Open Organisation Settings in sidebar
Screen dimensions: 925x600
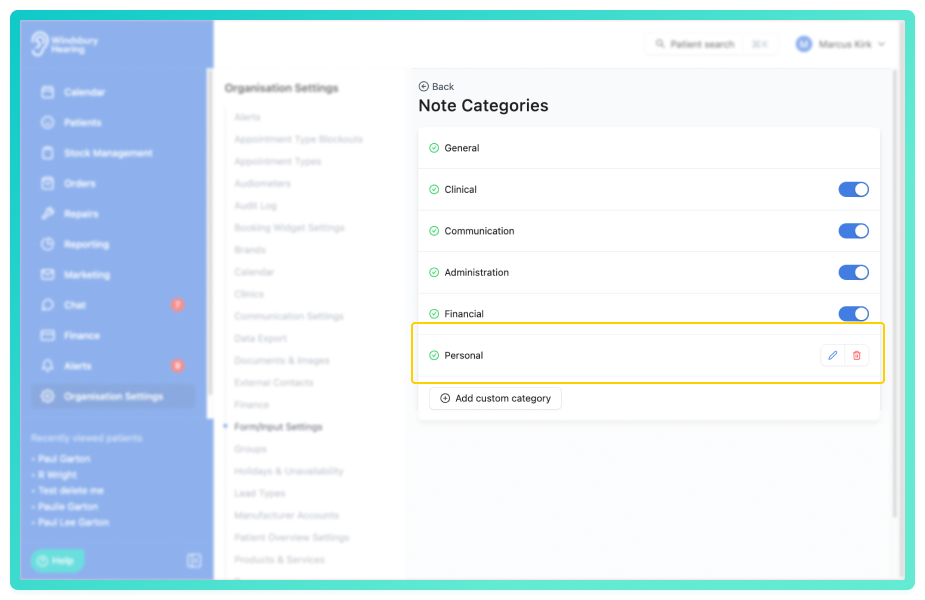coord(113,396)
